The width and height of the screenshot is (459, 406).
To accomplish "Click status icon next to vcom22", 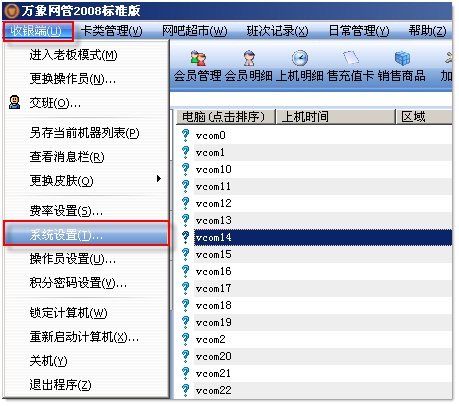I will pos(185,390).
